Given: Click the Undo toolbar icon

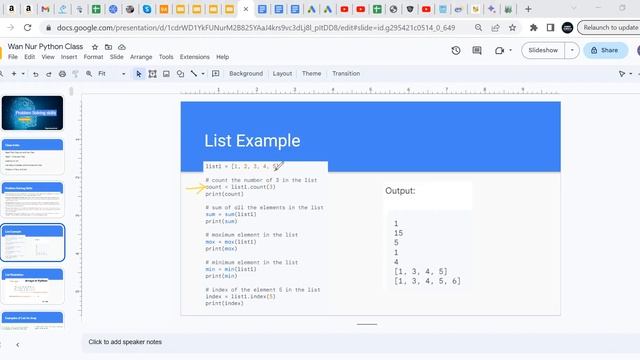Looking at the screenshot, I should (36, 74).
